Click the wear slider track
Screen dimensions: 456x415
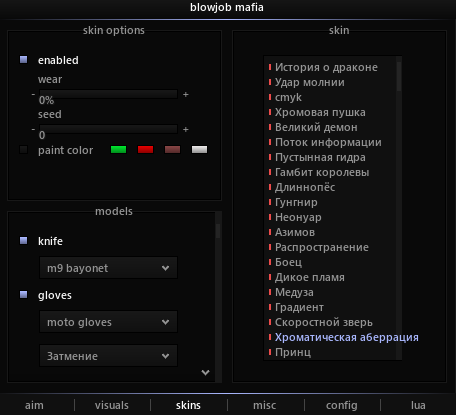point(108,94)
